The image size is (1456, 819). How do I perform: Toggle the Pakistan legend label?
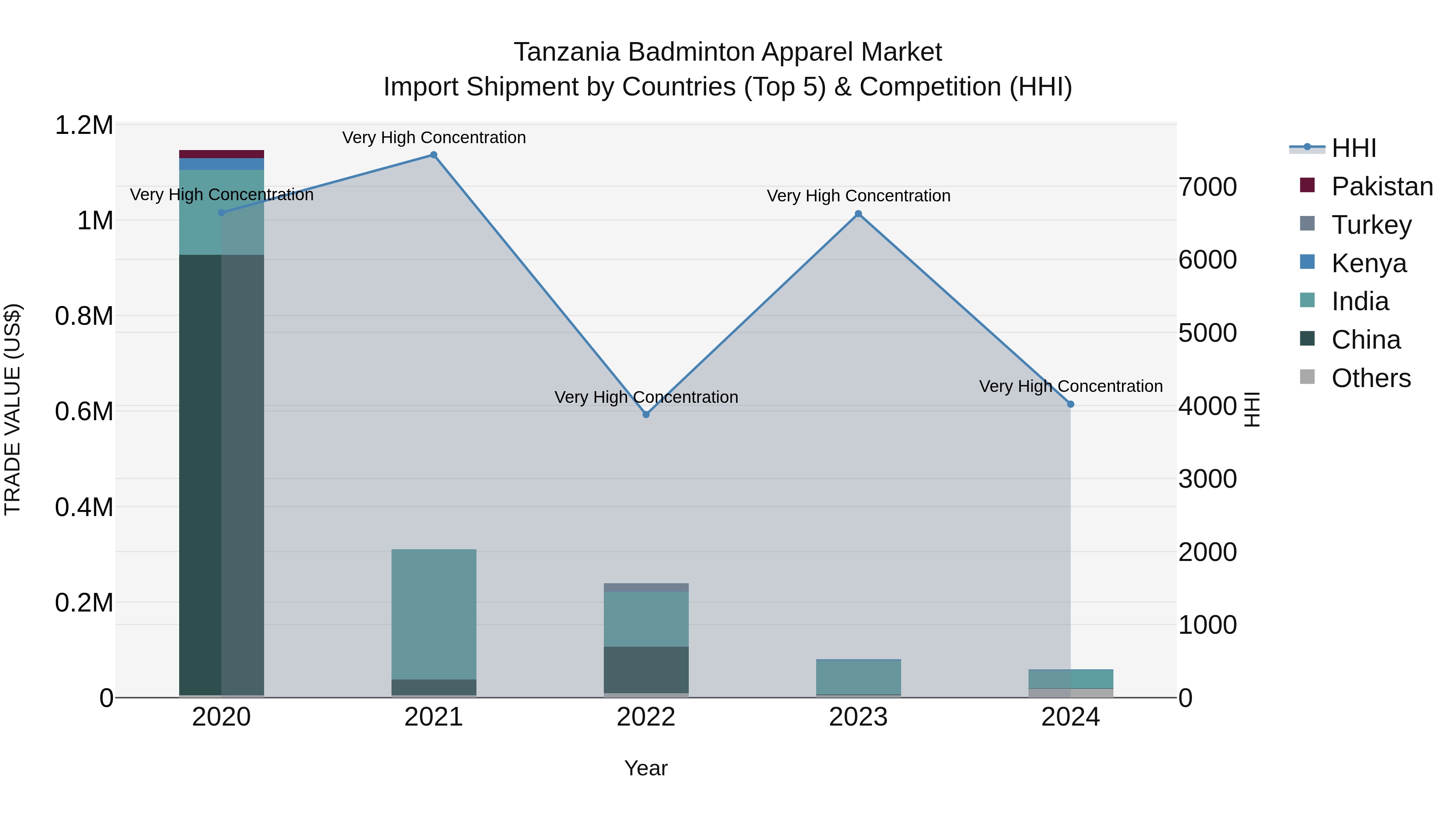(x=1382, y=186)
